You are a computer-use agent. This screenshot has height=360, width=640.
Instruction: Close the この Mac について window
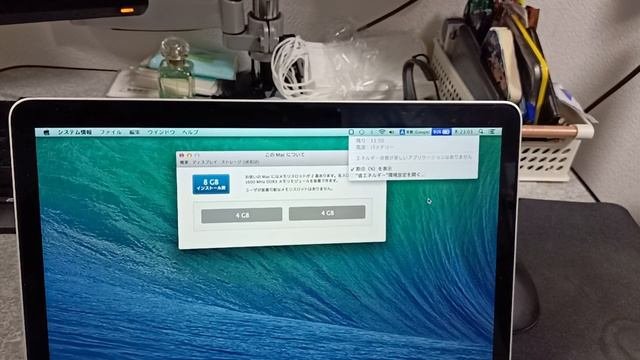[x=182, y=156]
